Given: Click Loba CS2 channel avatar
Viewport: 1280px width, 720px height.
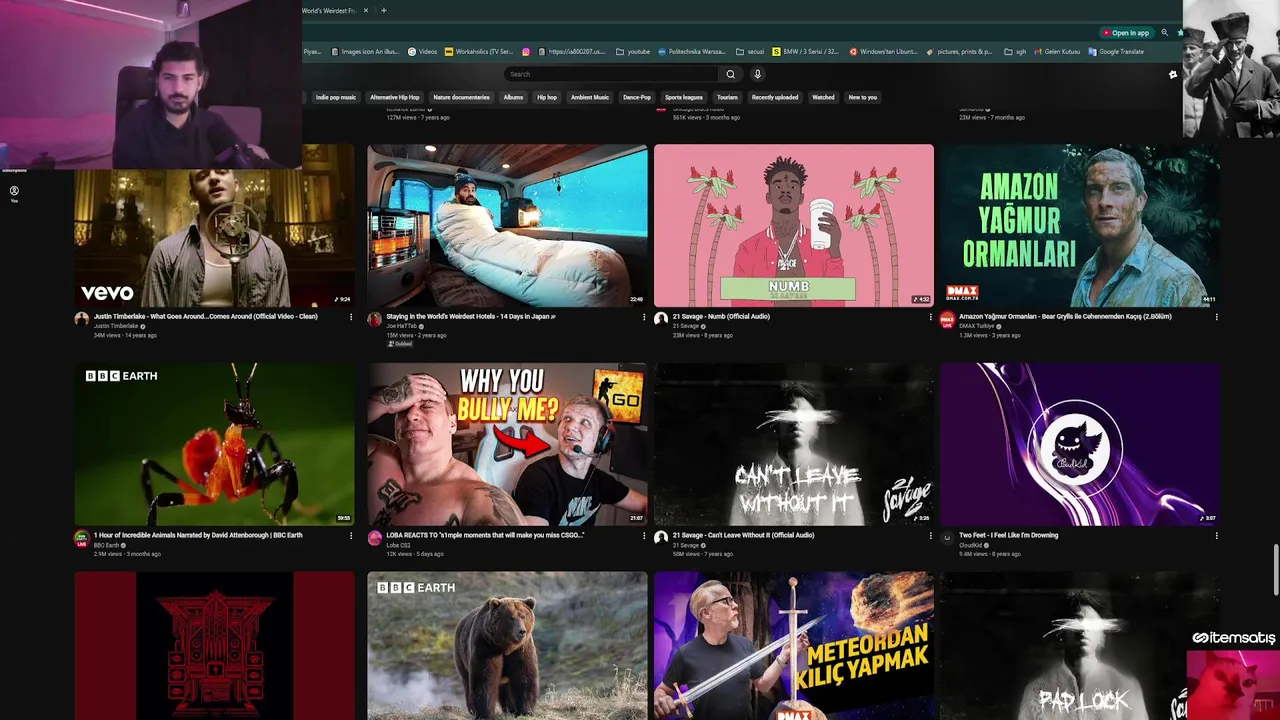Looking at the screenshot, I should 374,538.
